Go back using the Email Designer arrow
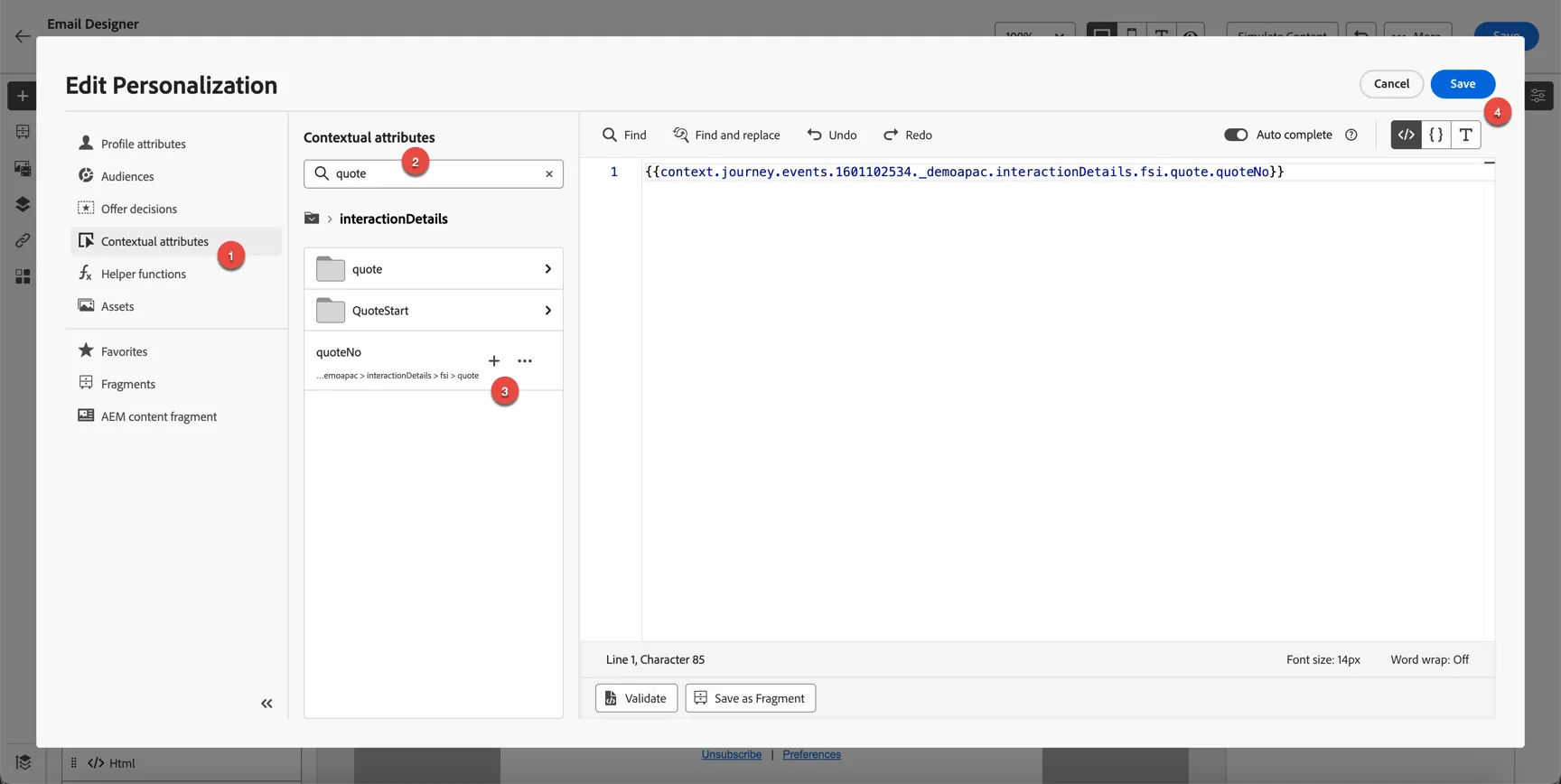The image size is (1561, 784). tap(23, 36)
